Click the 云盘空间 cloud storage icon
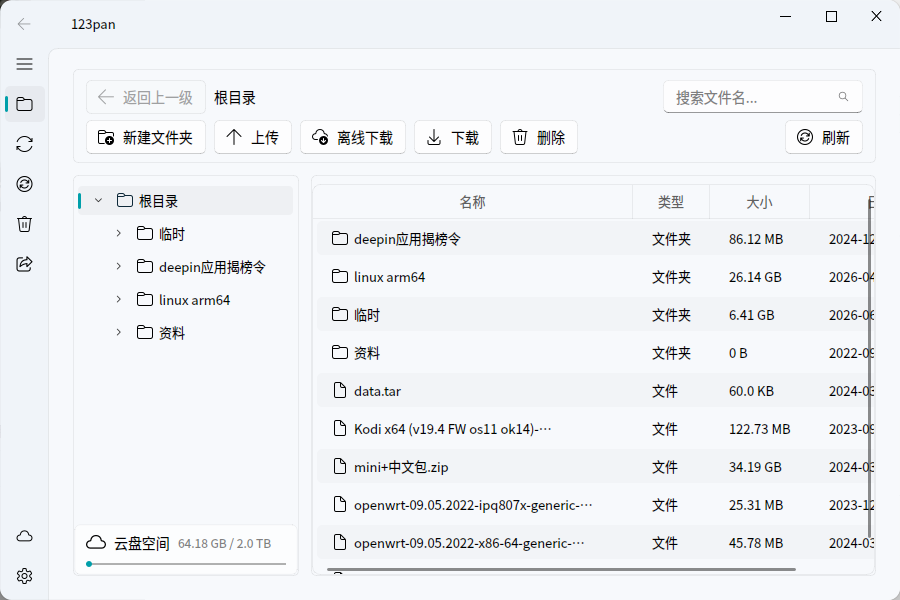Viewport: 900px width, 600px height. point(96,543)
